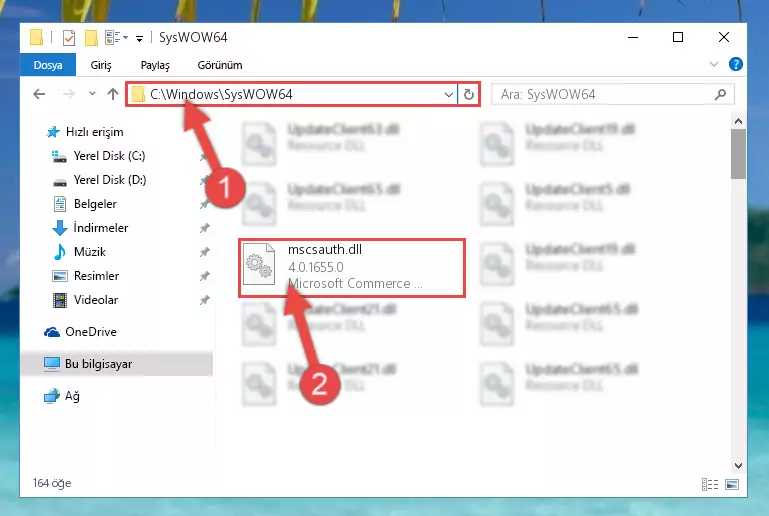This screenshot has height=516, width=769.
Task: Click the search magnifier icon
Action: [x=720, y=94]
